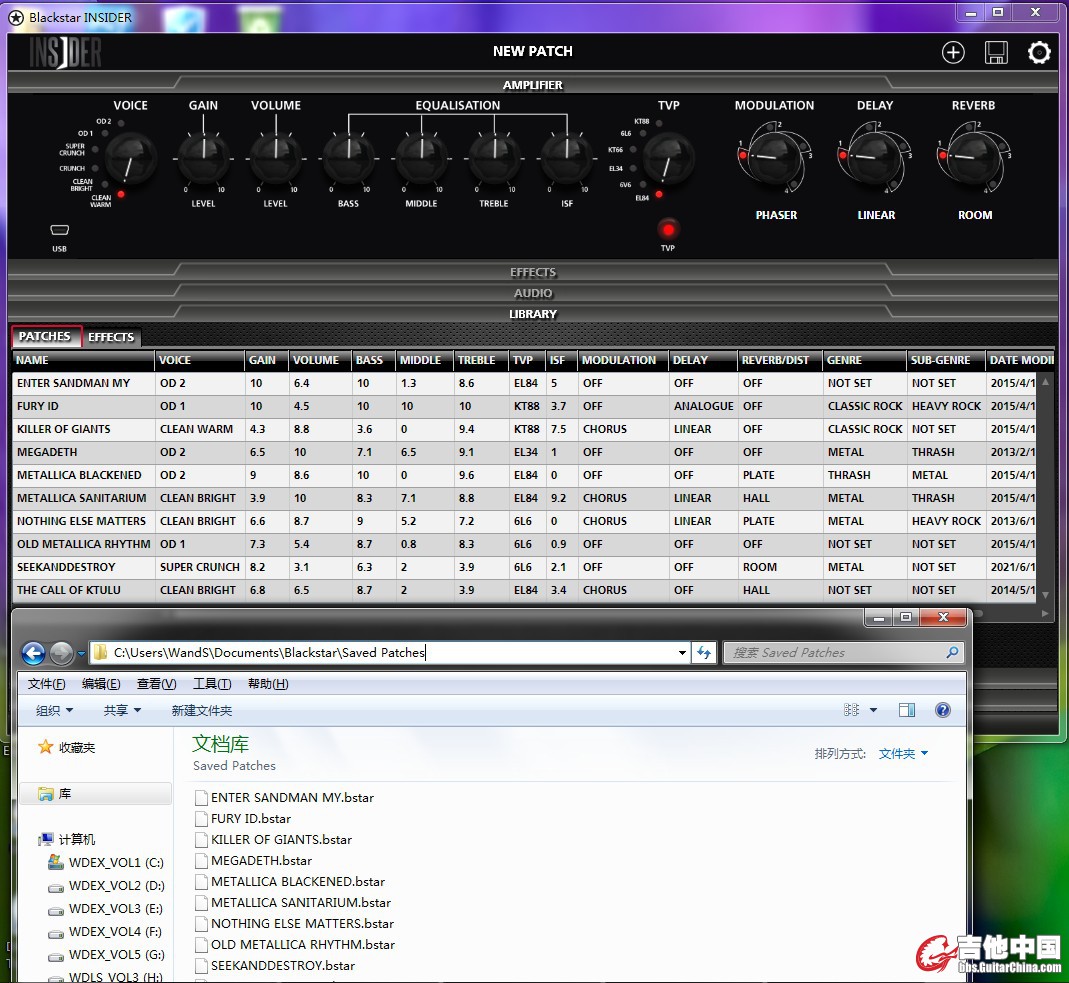Click the Reverb Room knob
Screen dimensions: 1069x983
pyautogui.click(x=974, y=157)
